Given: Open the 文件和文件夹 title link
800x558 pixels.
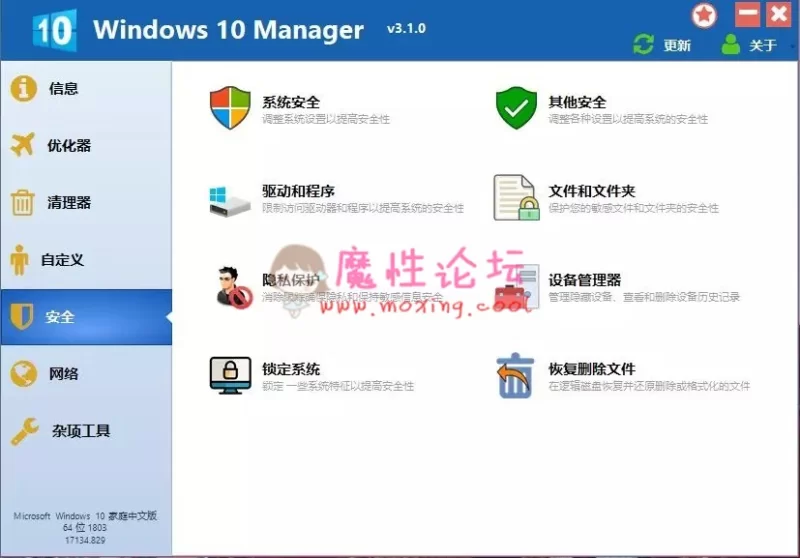Looking at the screenshot, I should (x=592, y=191).
